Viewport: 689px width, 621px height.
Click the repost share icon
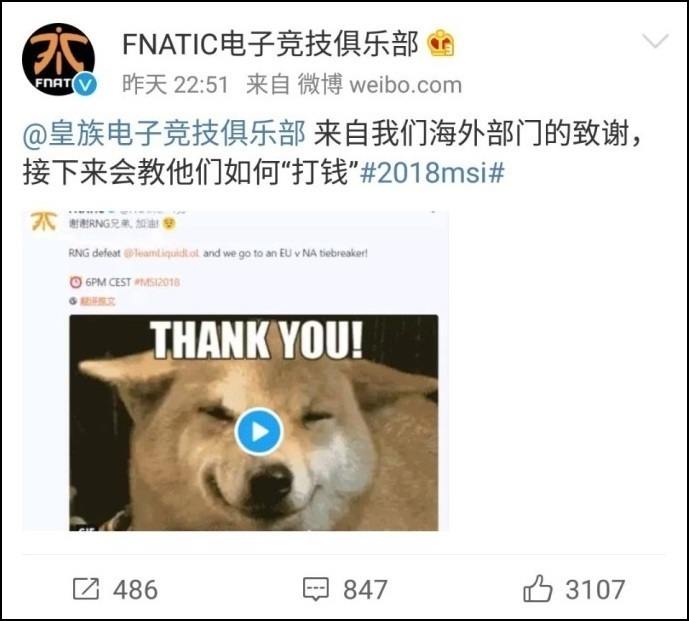86,589
